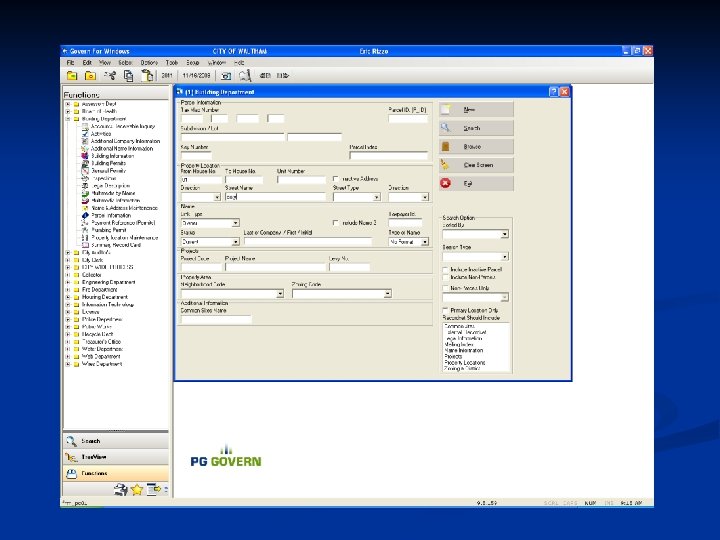
Task: Click the second yellow folder toolbar icon
Action: 90,76
